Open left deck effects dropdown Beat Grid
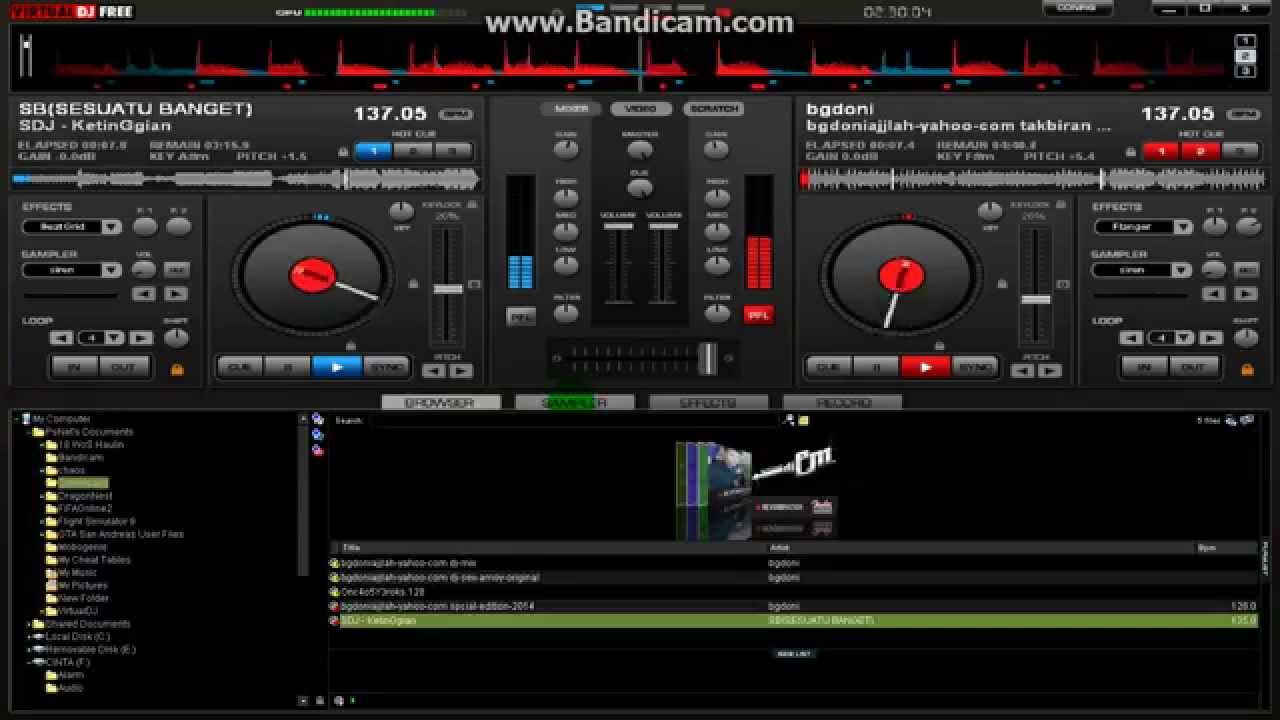 (x=71, y=227)
